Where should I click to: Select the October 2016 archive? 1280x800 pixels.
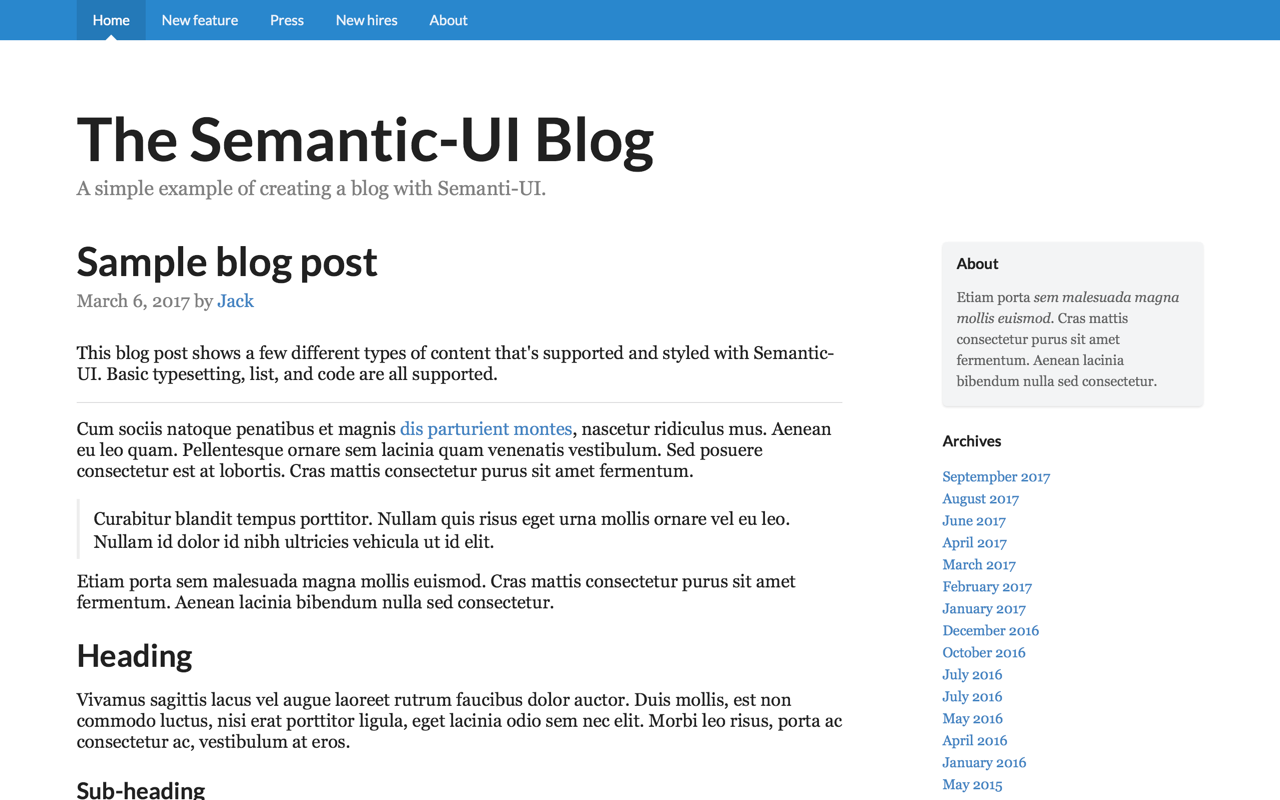click(x=984, y=653)
